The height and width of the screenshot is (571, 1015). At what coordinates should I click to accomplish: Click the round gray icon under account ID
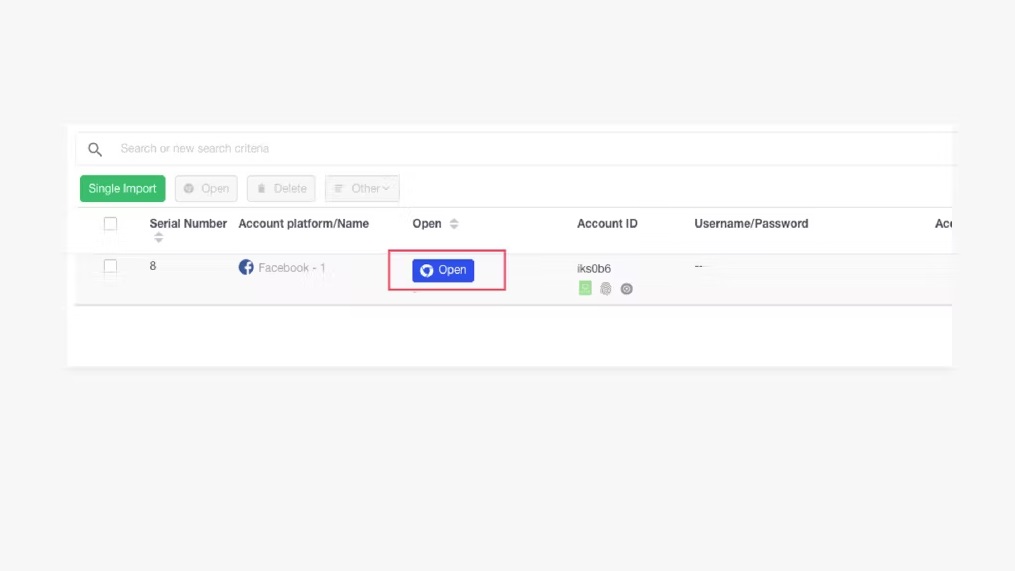(x=627, y=289)
